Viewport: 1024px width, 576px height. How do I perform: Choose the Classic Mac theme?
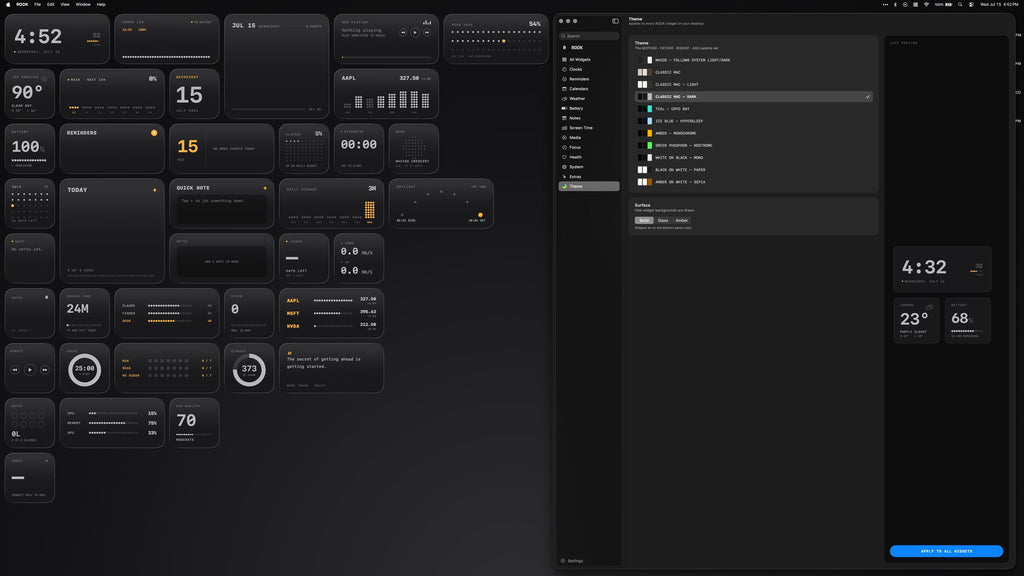click(x=754, y=72)
